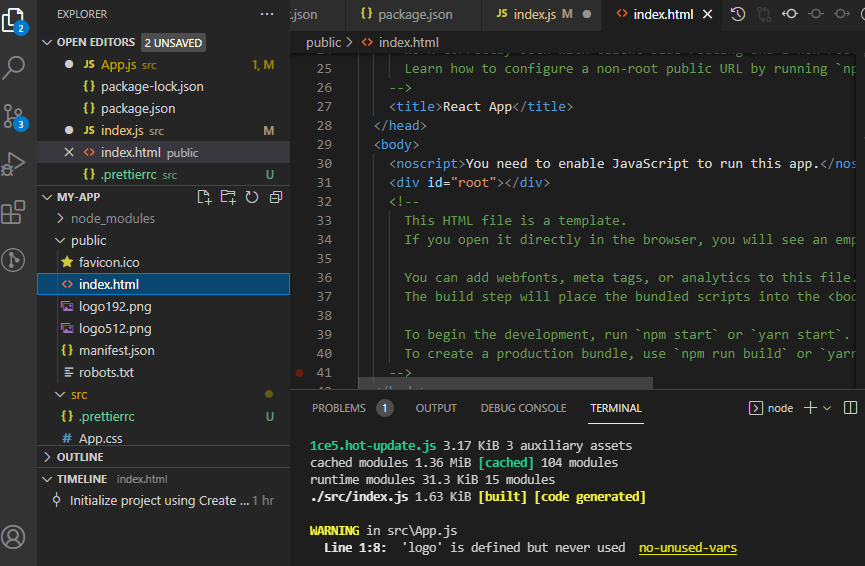Open the Accounts menu icon
Screen dimensions: 865x566
point(14,536)
